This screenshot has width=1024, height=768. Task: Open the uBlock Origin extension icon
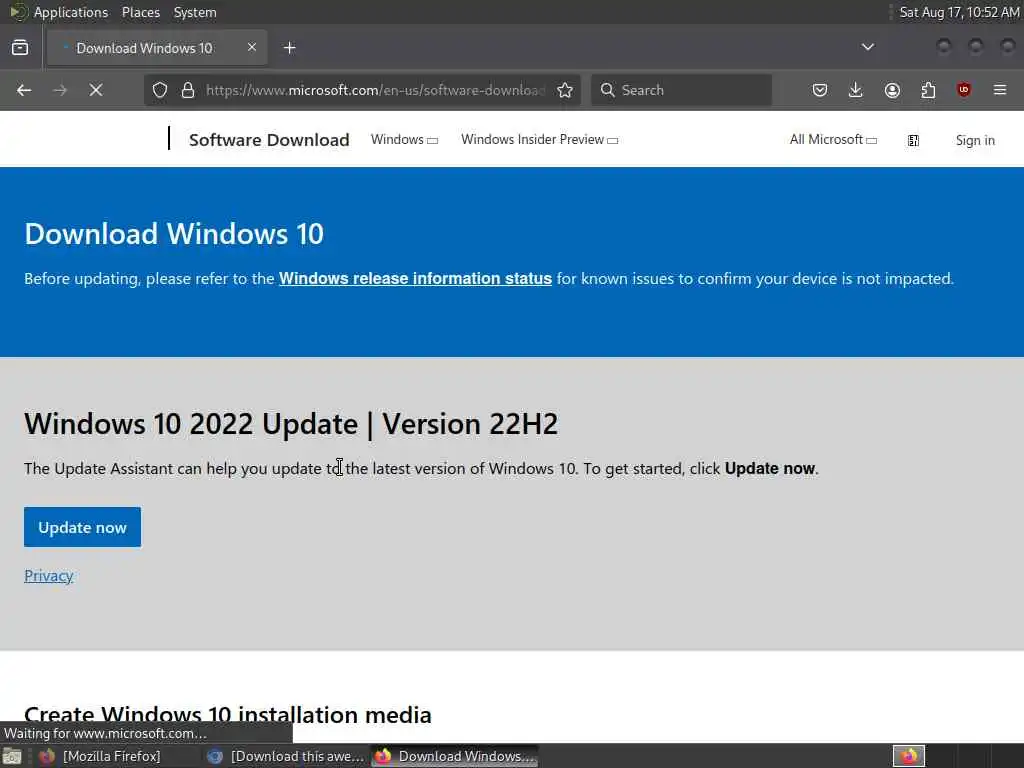coord(964,90)
